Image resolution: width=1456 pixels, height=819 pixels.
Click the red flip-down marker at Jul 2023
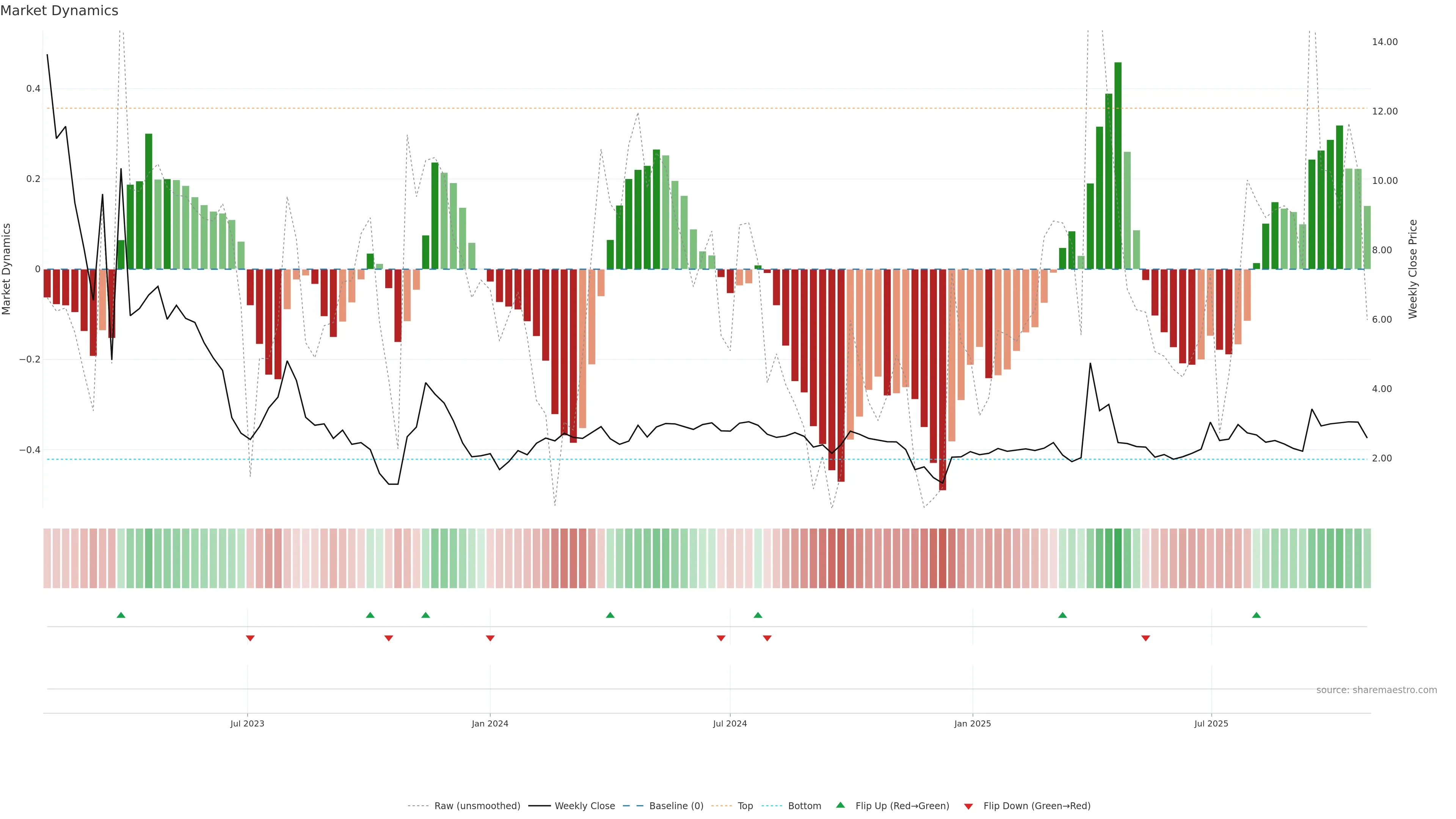tap(250, 638)
